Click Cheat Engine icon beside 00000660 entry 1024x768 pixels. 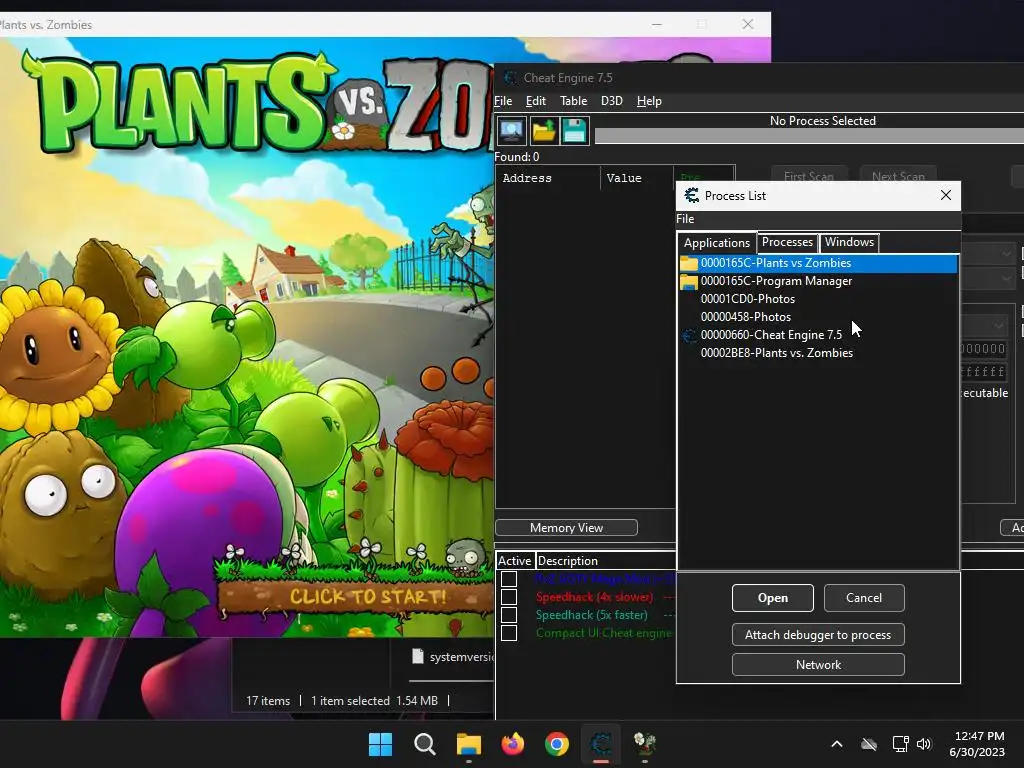pyautogui.click(x=689, y=336)
